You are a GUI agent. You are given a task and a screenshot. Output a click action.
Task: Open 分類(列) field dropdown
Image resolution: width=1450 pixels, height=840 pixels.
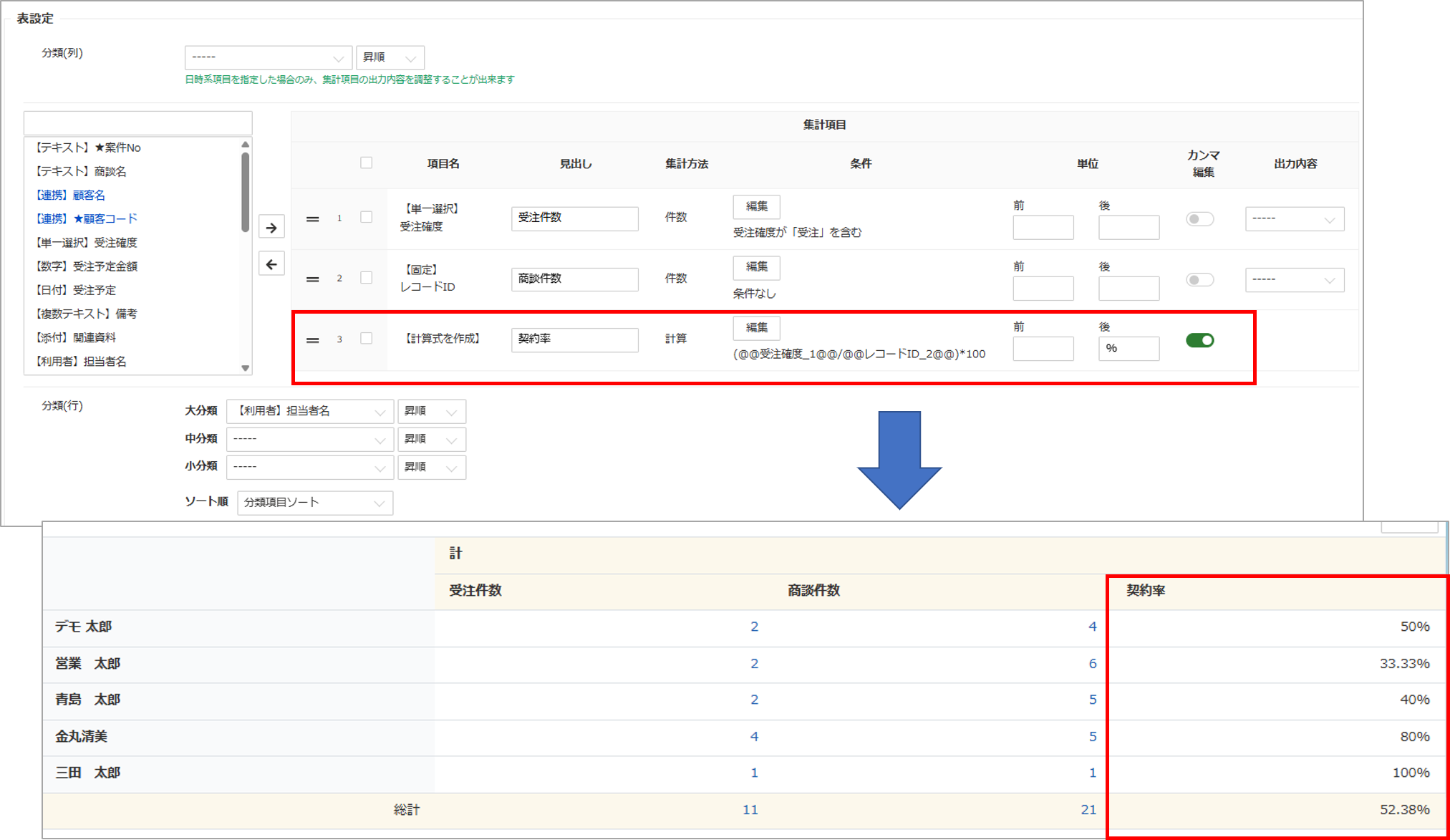[268, 57]
